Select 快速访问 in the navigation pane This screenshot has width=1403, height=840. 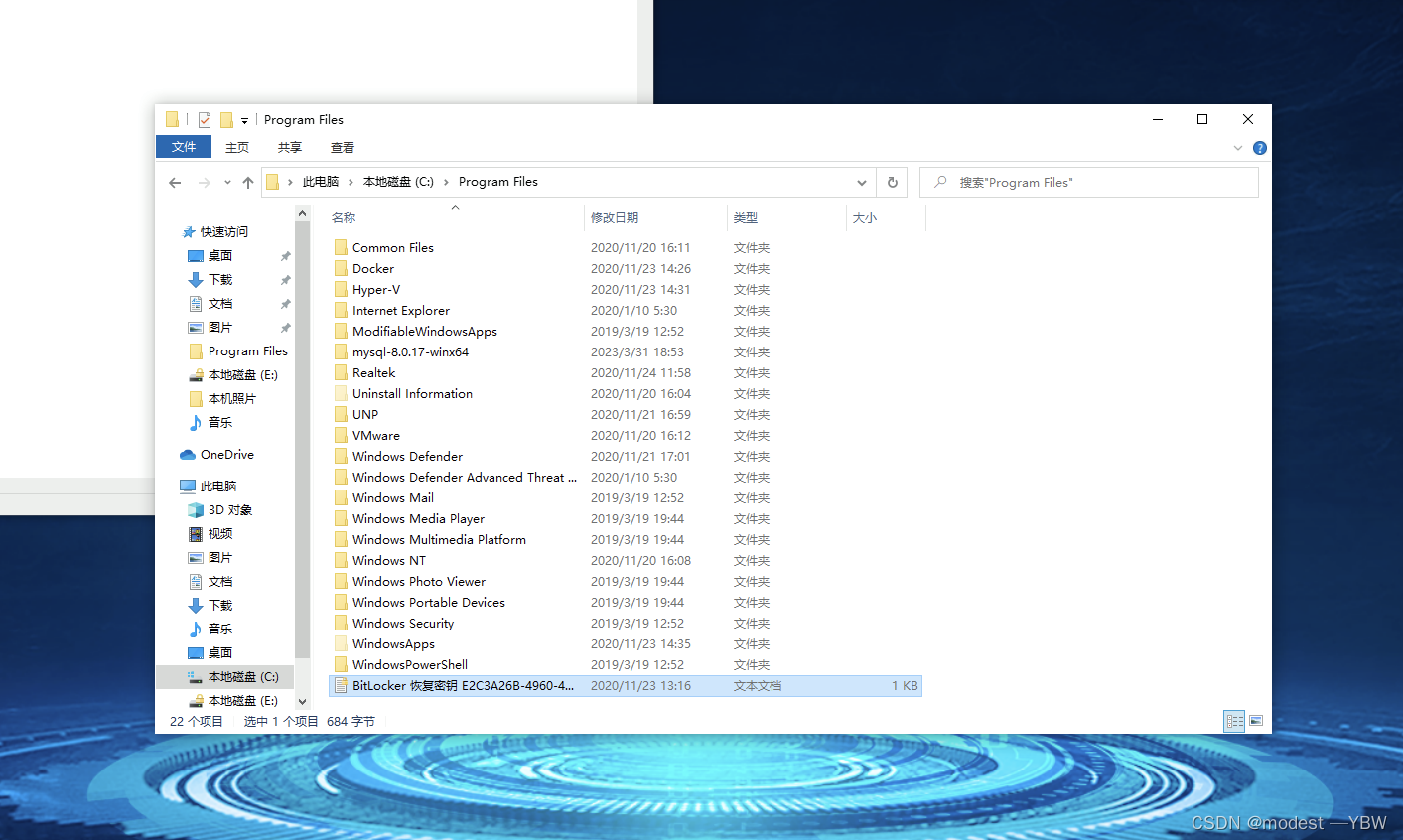click(224, 231)
